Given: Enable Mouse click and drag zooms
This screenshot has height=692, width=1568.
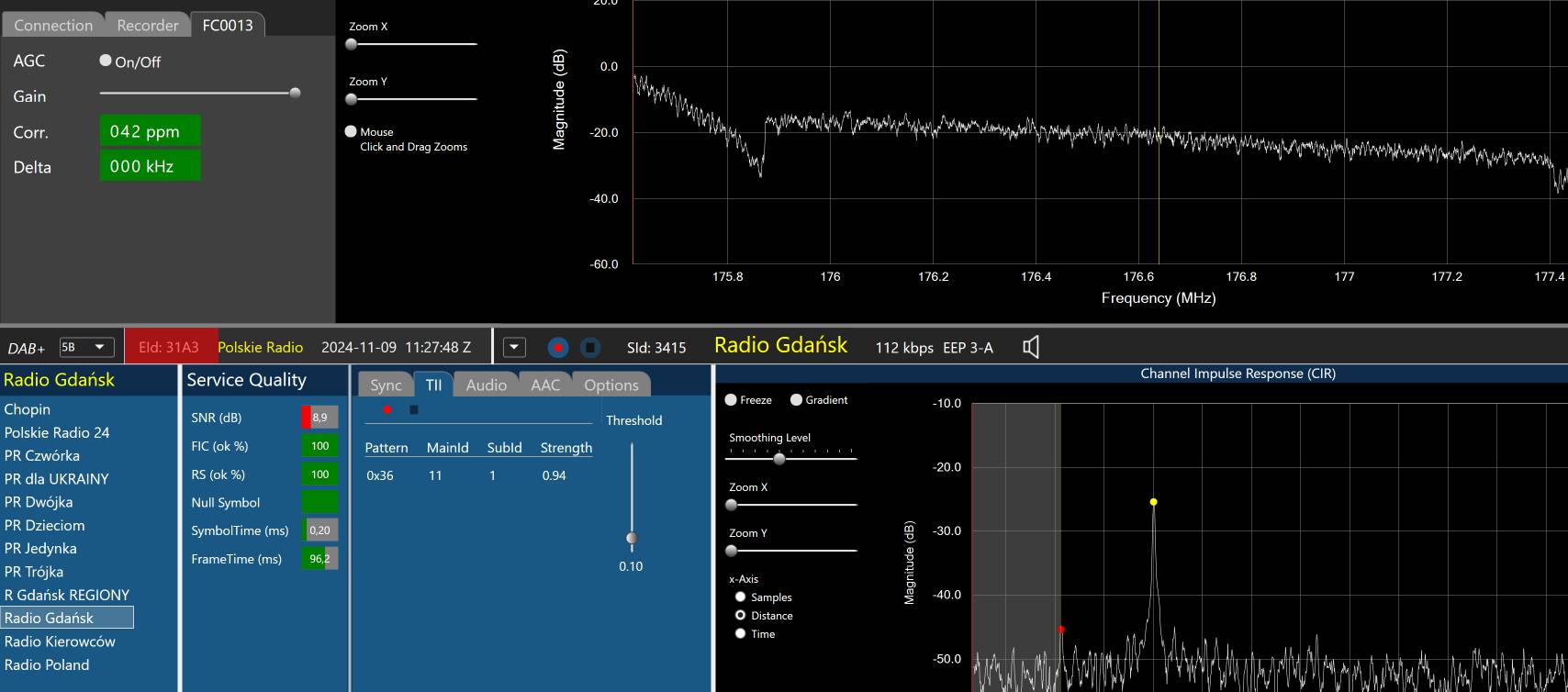Looking at the screenshot, I should 351,132.
